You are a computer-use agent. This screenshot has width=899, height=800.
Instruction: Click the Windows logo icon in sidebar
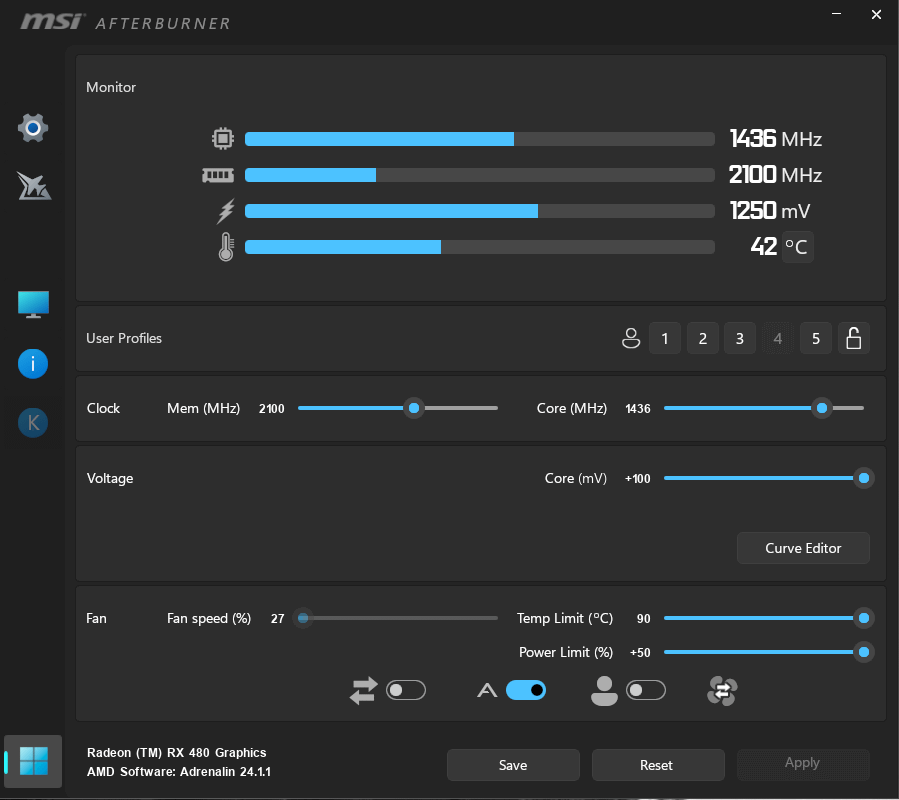tap(33, 761)
